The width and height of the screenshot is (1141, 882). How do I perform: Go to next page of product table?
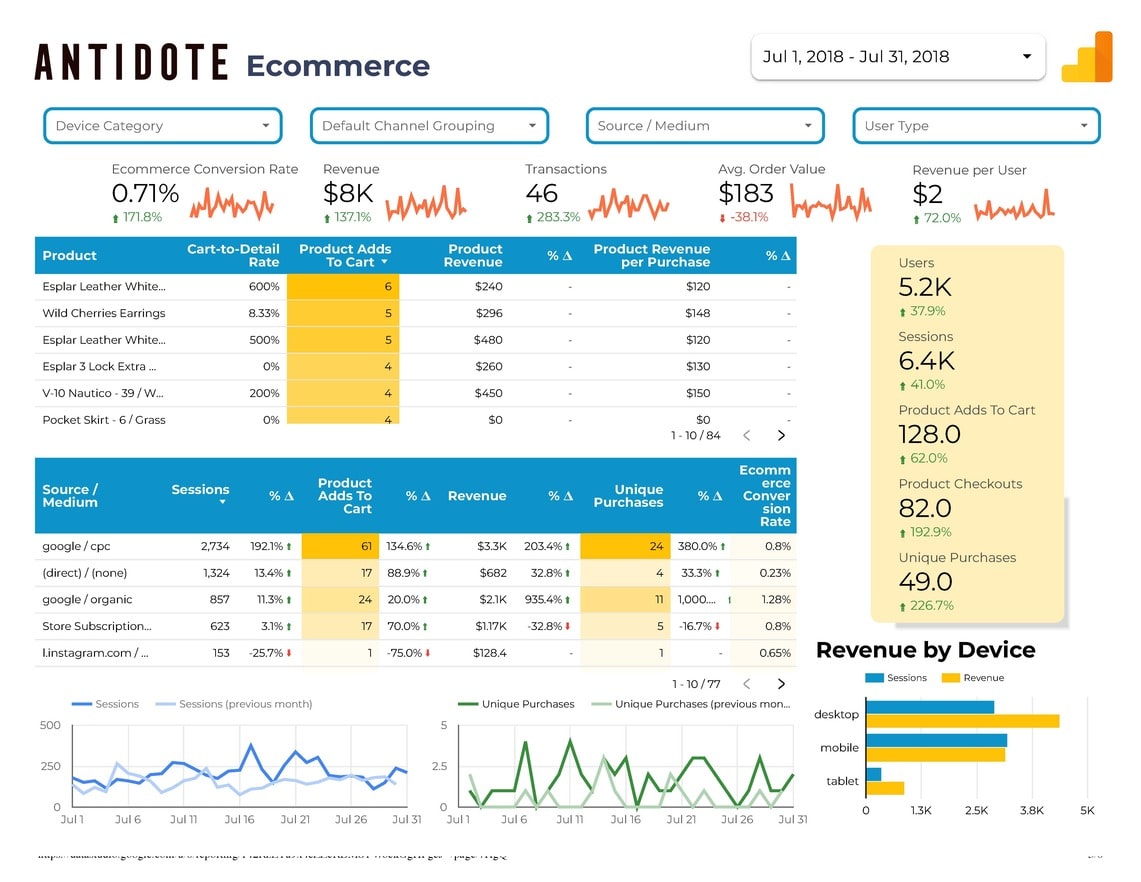click(x=781, y=436)
